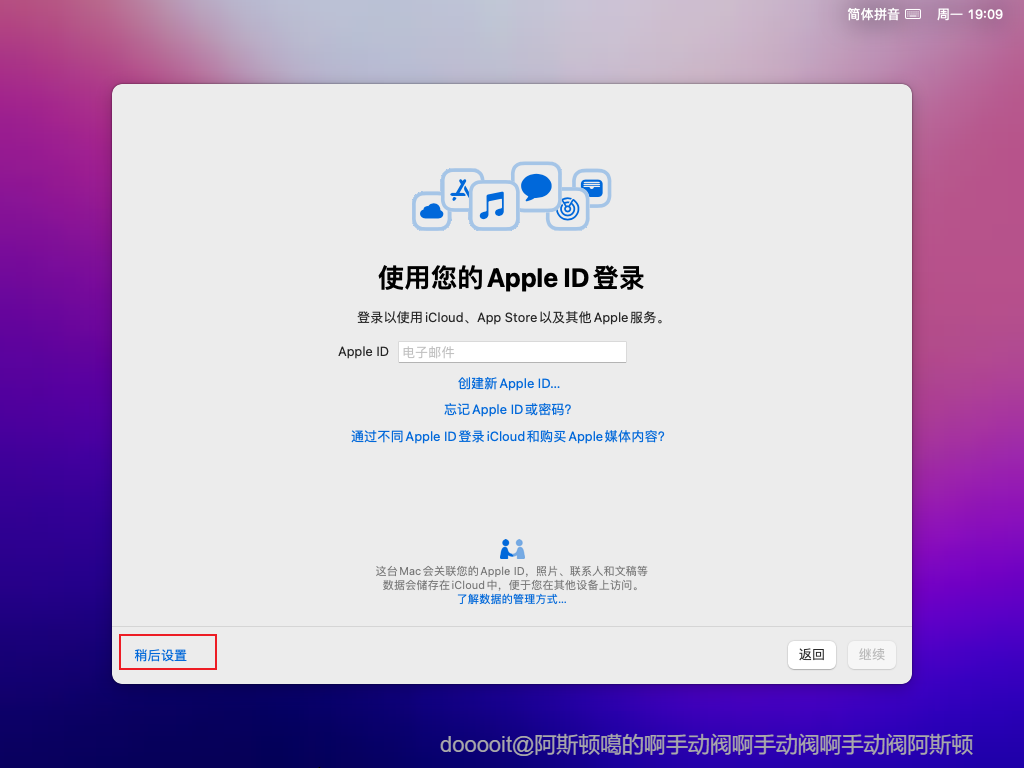
Task: Click the 电子邮件 email input field
Action: [512, 351]
